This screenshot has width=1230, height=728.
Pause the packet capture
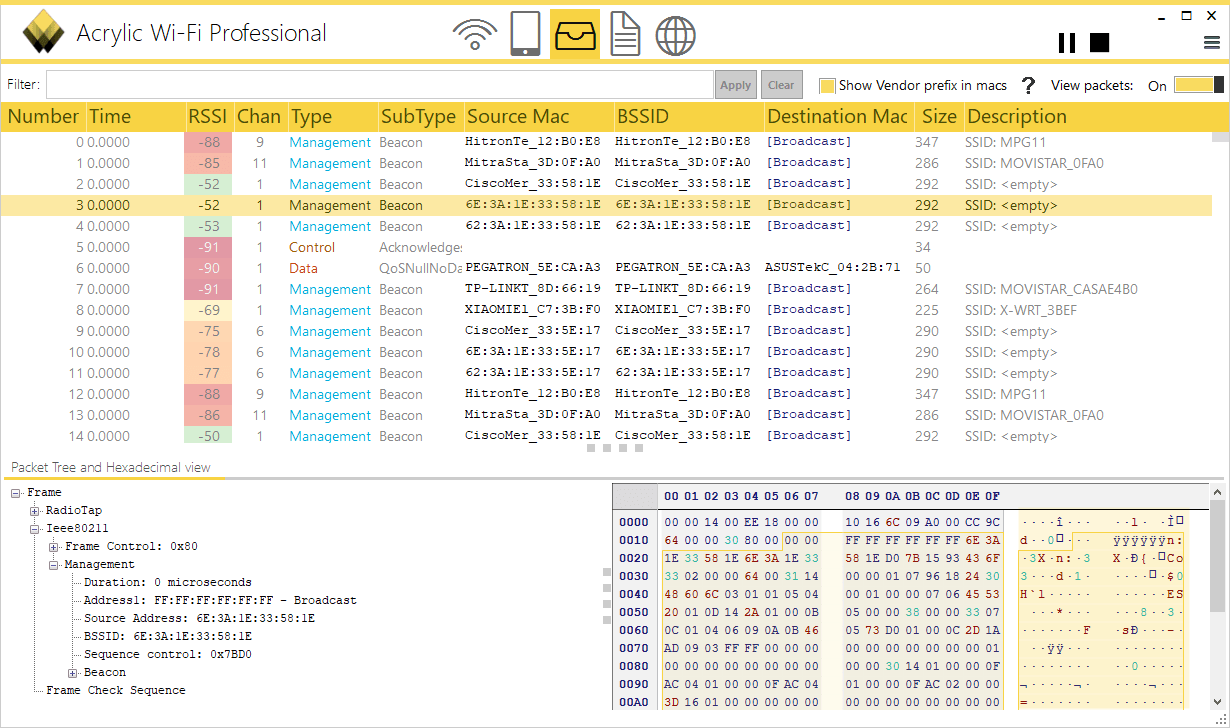[x=1066, y=42]
